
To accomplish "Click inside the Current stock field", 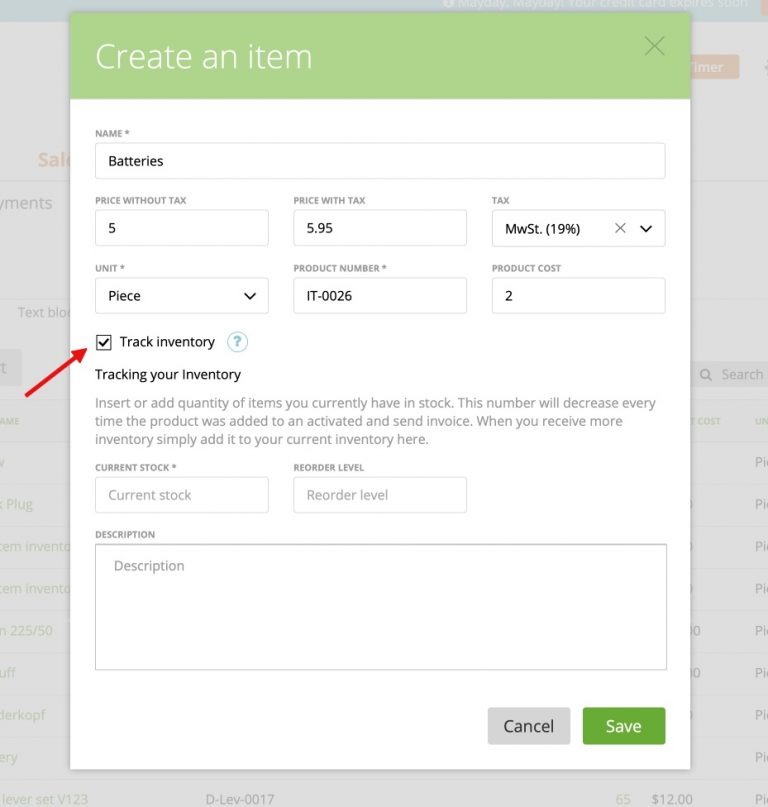I will [x=181, y=494].
